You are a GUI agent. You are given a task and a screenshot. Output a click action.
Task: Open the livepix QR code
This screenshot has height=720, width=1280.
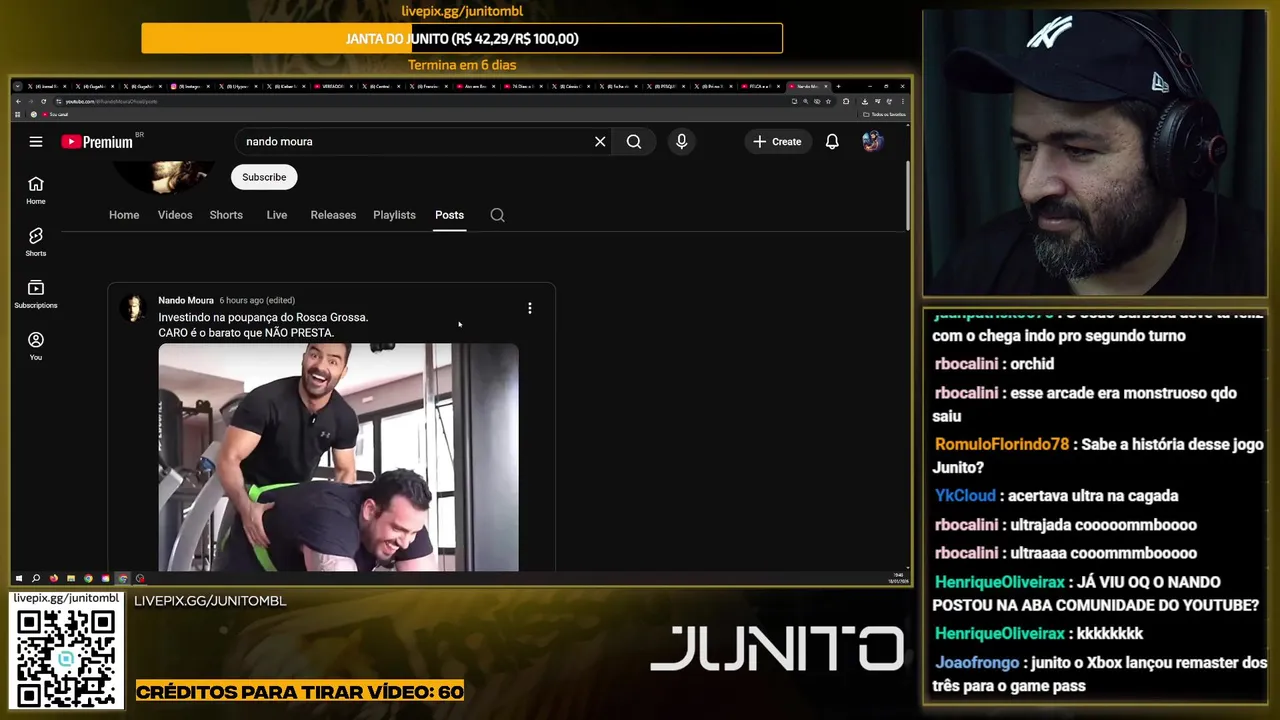(x=66, y=657)
